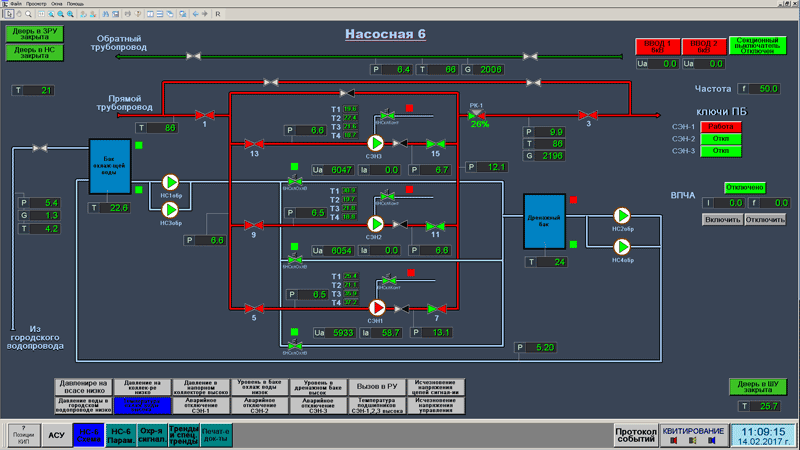Click the Дверь в ЗРУ закрыта indicator
Image resolution: width=800 pixels, height=450 pixels.
click(x=35, y=34)
